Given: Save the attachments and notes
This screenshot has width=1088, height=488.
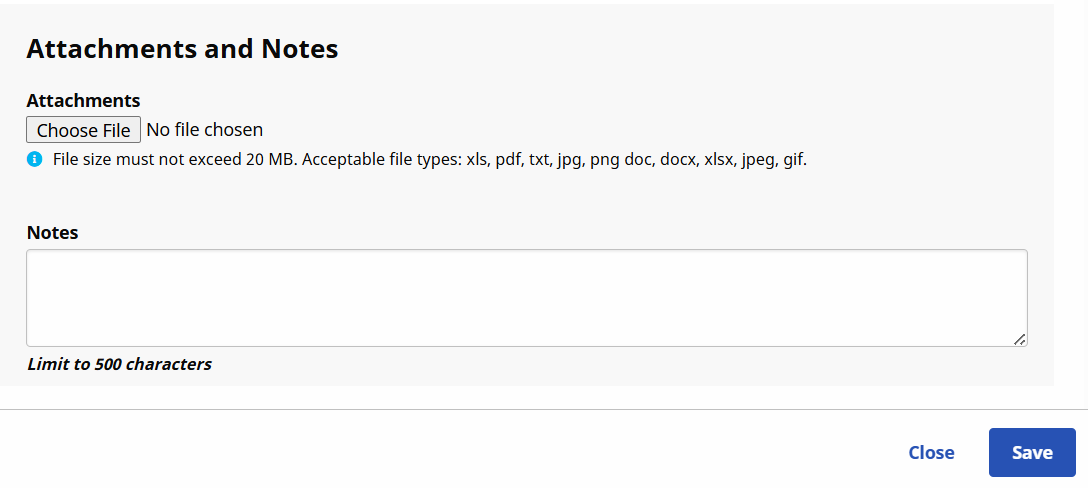Looking at the screenshot, I should pyautogui.click(x=1031, y=453).
